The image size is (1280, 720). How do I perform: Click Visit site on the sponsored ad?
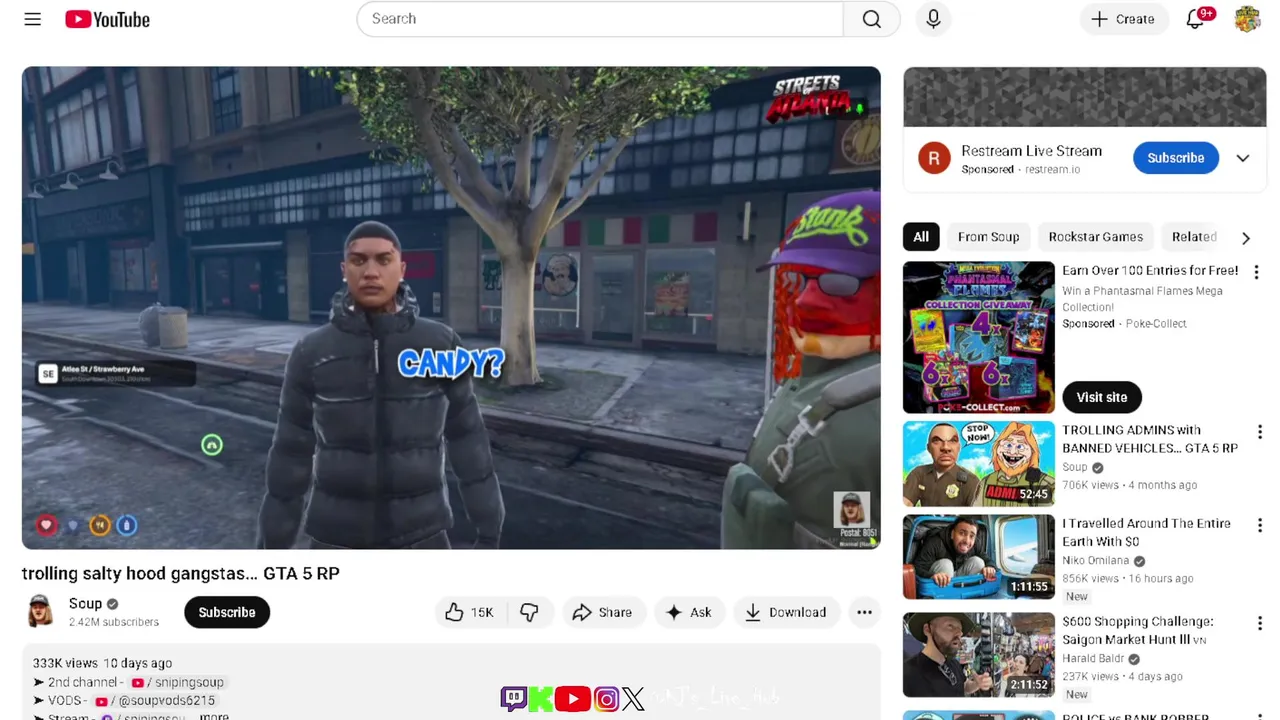(x=1101, y=397)
